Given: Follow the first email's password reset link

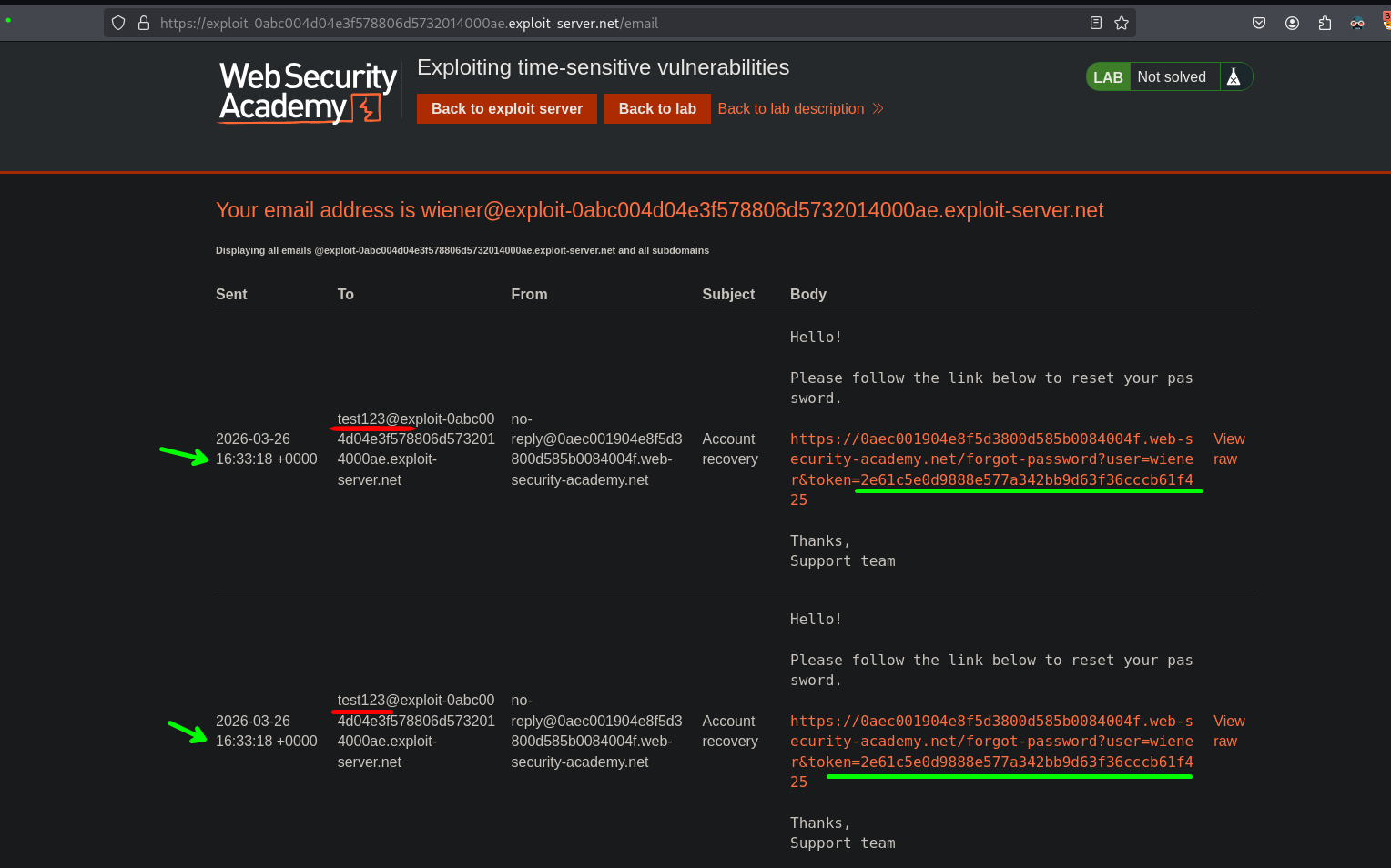Looking at the screenshot, I should (990, 459).
